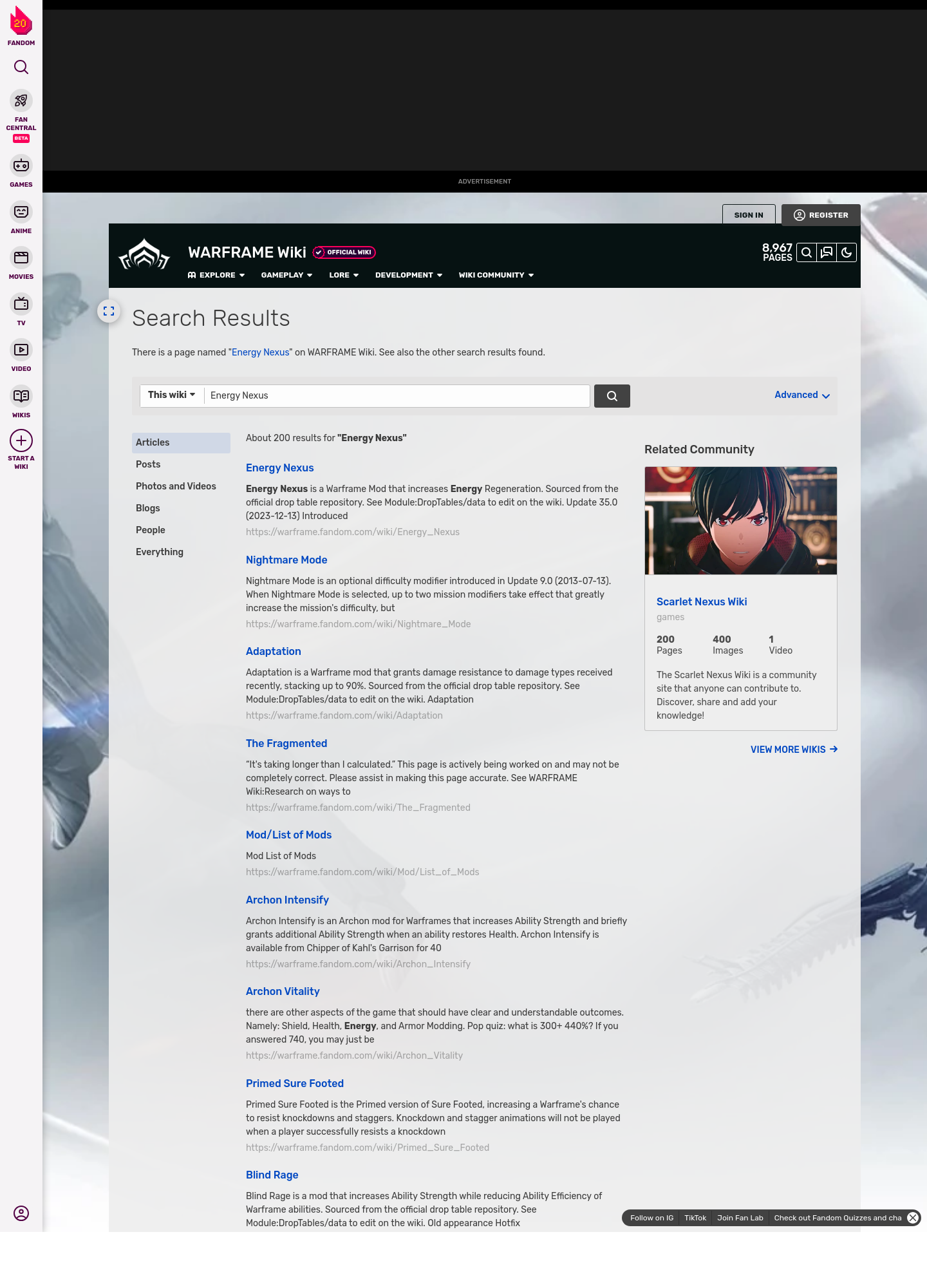Click the Sign In button
927x1288 pixels.
click(749, 215)
